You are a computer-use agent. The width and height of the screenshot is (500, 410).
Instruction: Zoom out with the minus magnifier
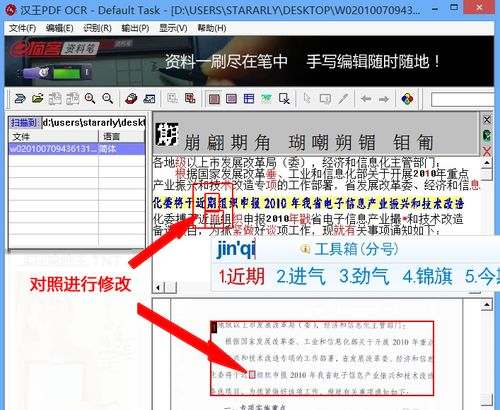coord(107,99)
